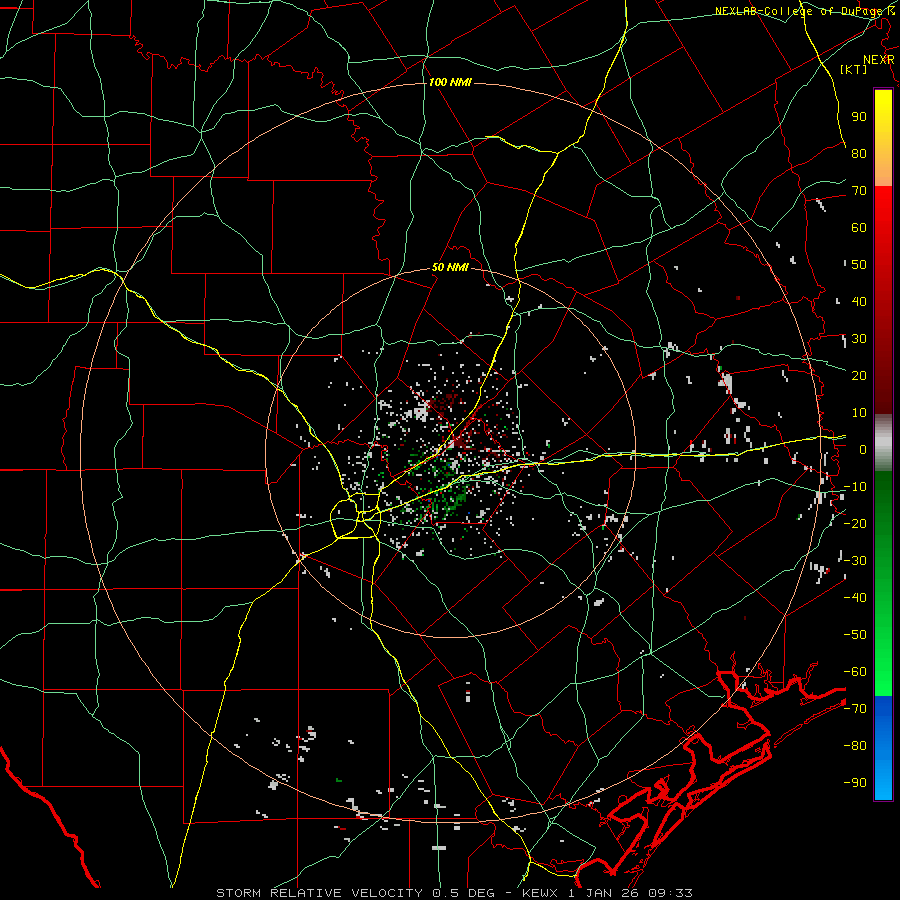This screenshot has height=900, width=900.
Task: Click the NEXR label above the scale
Action: [x=879, y=60]
